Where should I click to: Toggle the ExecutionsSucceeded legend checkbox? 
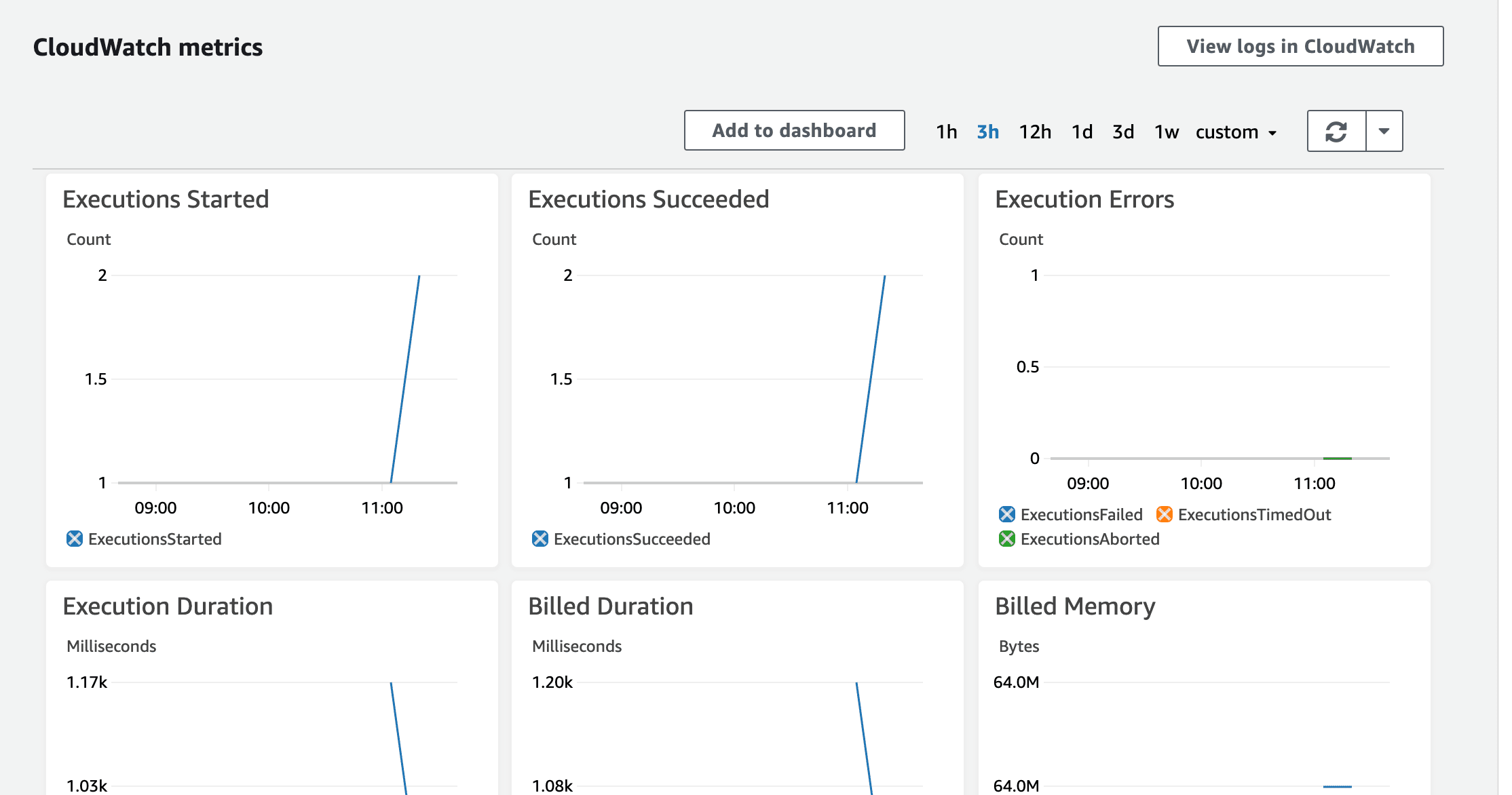click(x=540, y=539)
